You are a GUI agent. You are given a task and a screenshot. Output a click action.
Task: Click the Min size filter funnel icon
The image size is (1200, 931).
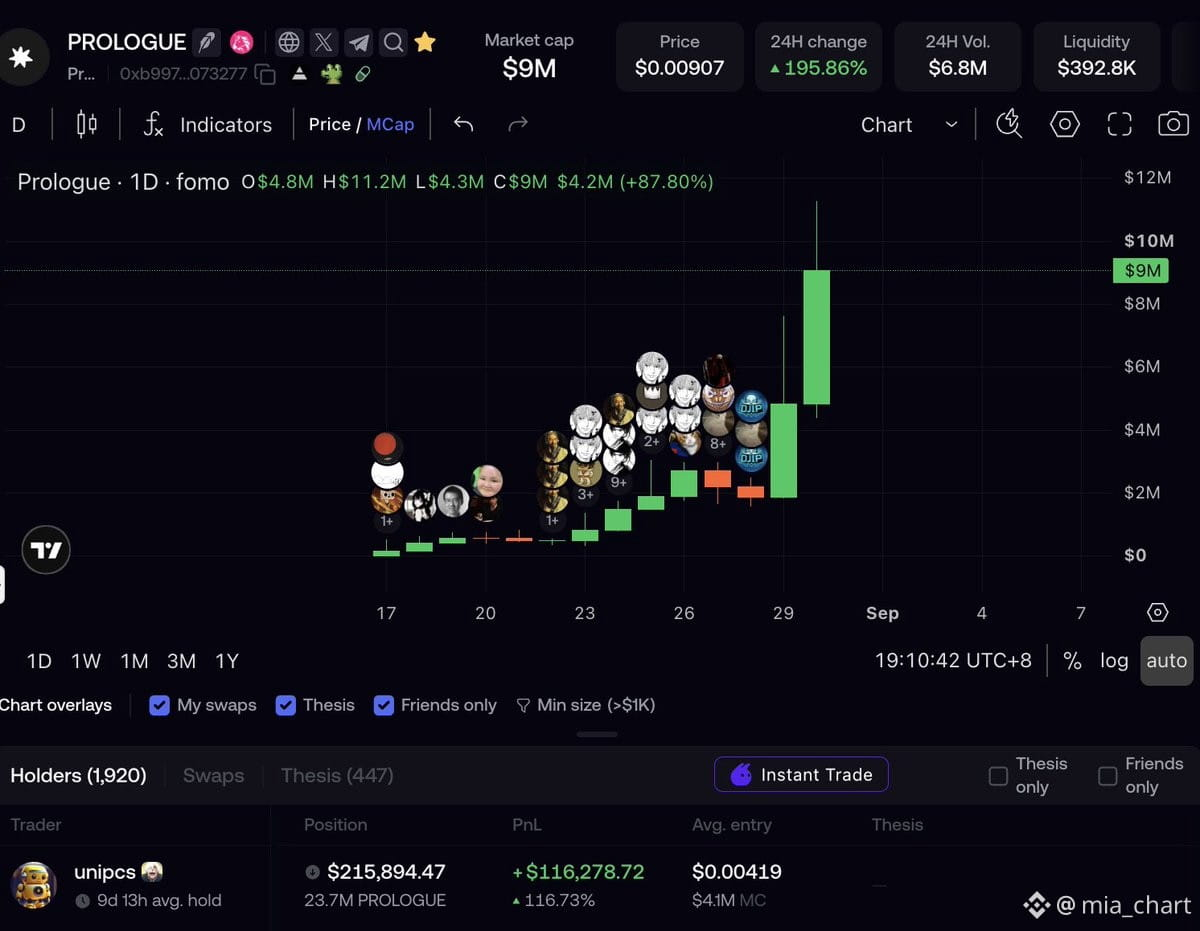[523, 705]
